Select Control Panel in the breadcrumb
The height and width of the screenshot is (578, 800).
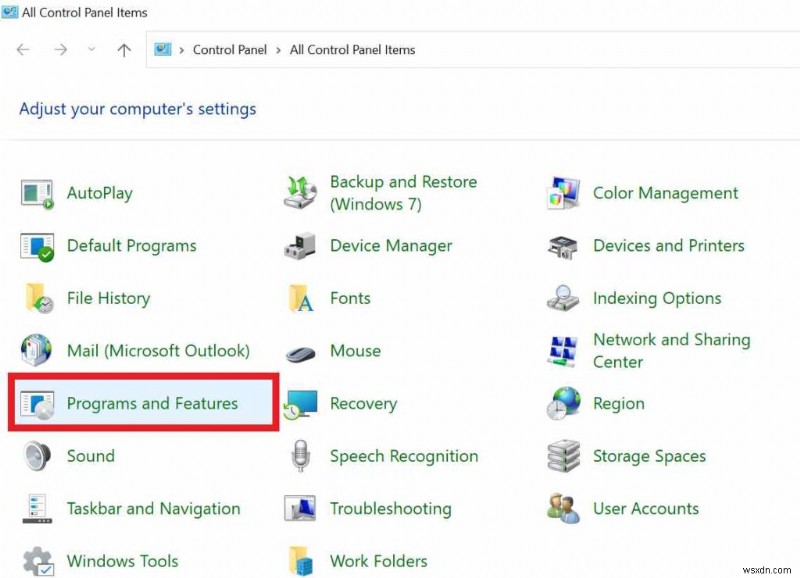[x=229, y=49]
